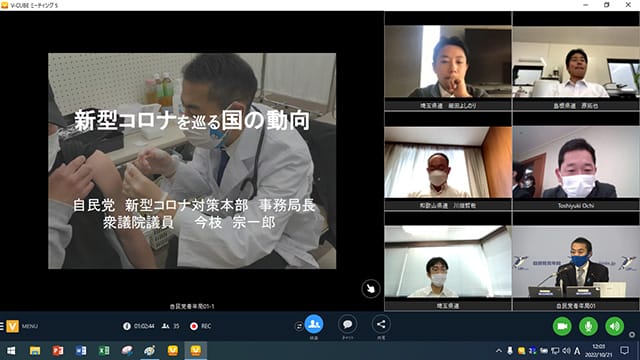Click the network icon in system tray
The width and height of the screenshot is (640, 360).
click(555, 350)
